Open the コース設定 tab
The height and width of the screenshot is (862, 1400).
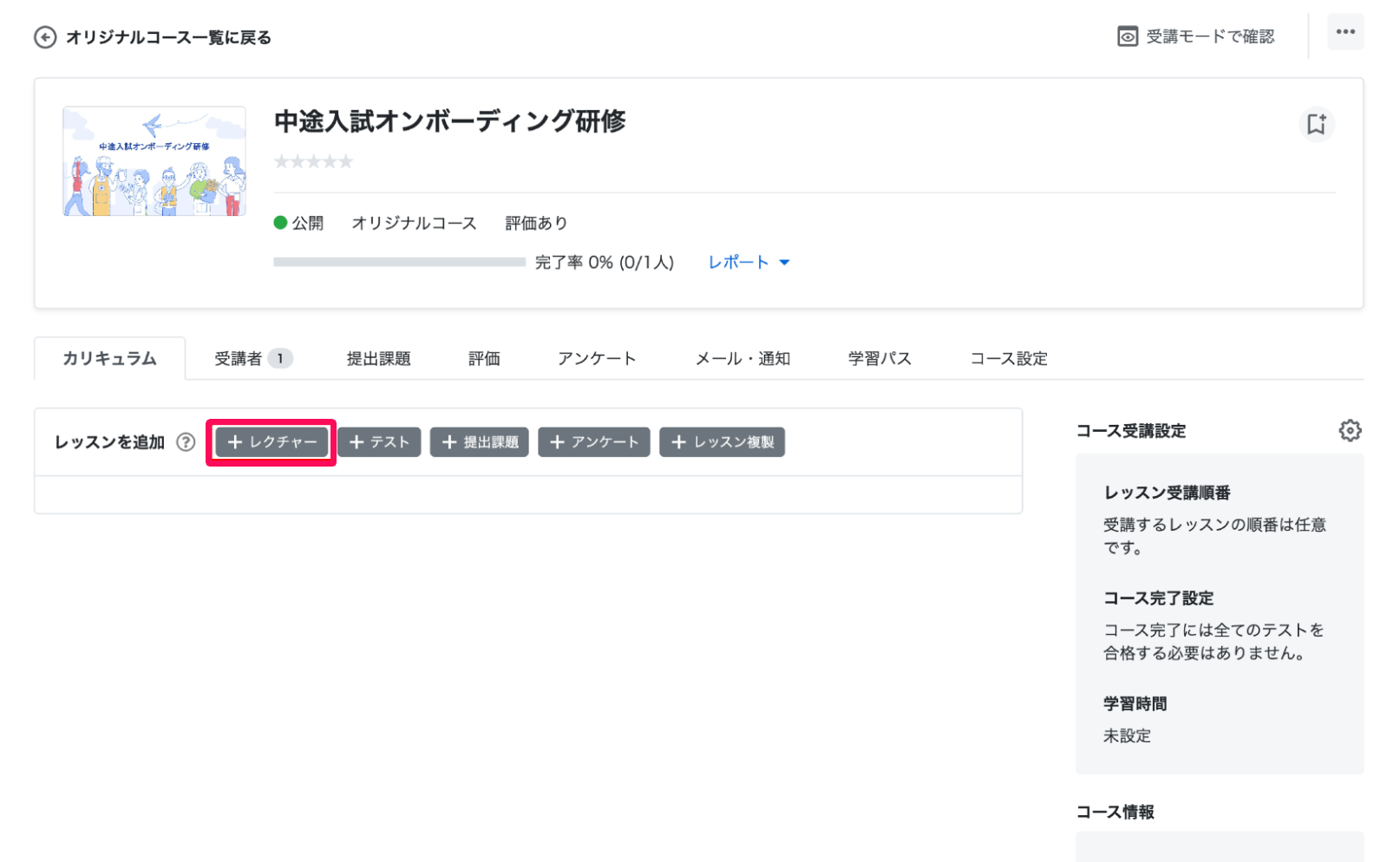coord(1009,358)
